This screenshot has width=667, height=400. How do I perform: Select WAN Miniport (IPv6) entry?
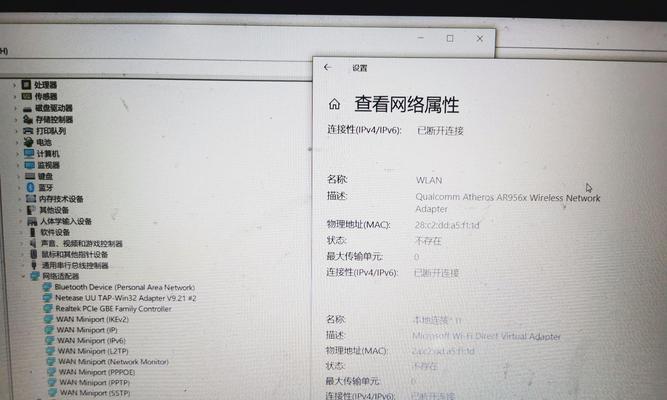coord(91,340)
